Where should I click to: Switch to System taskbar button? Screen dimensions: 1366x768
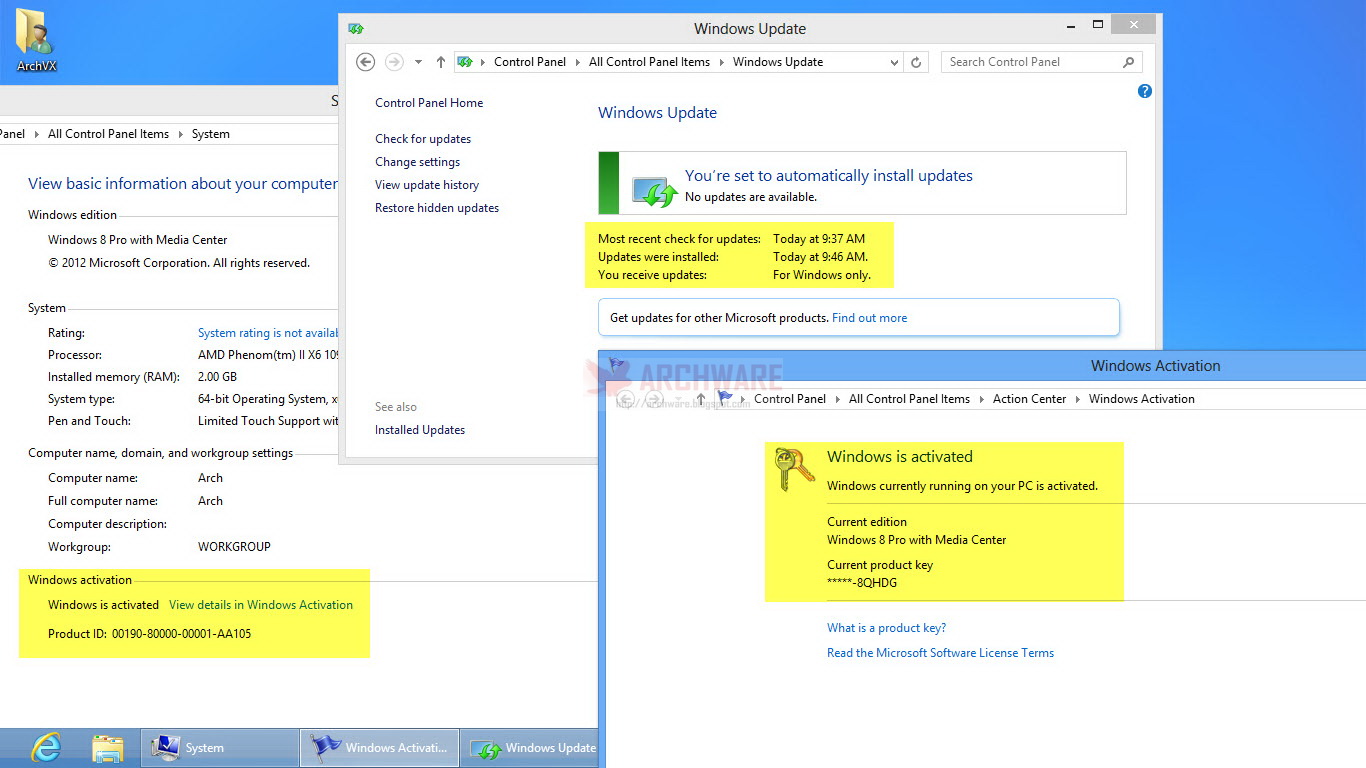tap(219, 748)
